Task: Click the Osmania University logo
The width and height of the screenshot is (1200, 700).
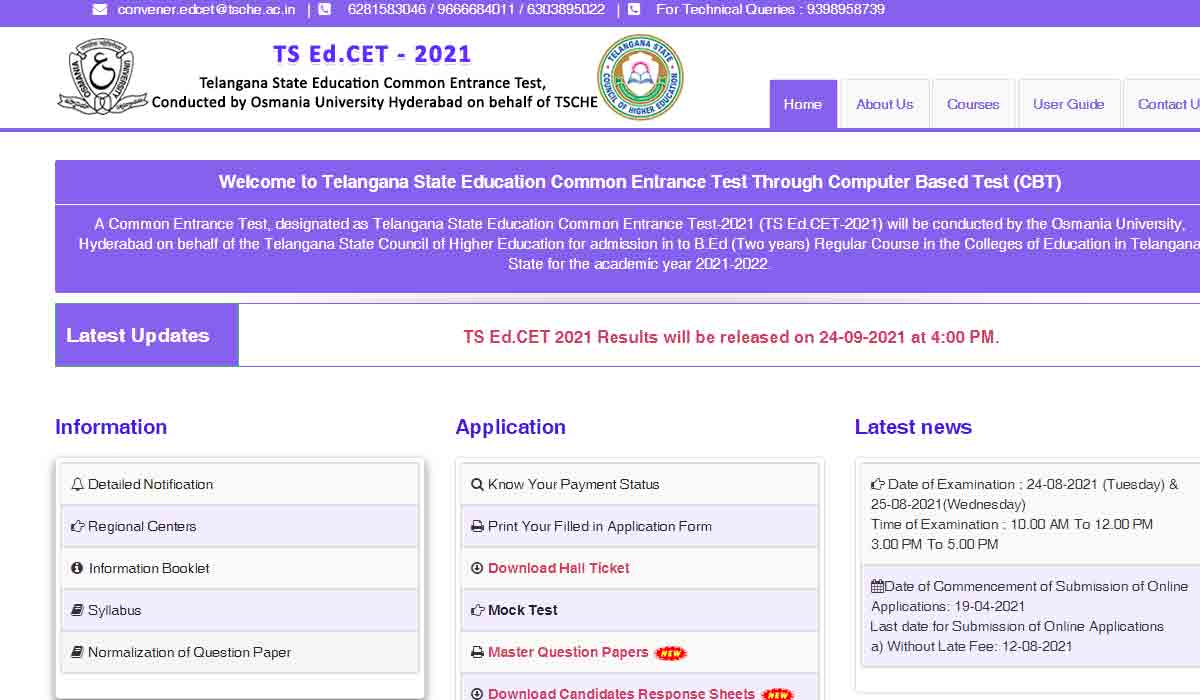Action: (100, 75)
